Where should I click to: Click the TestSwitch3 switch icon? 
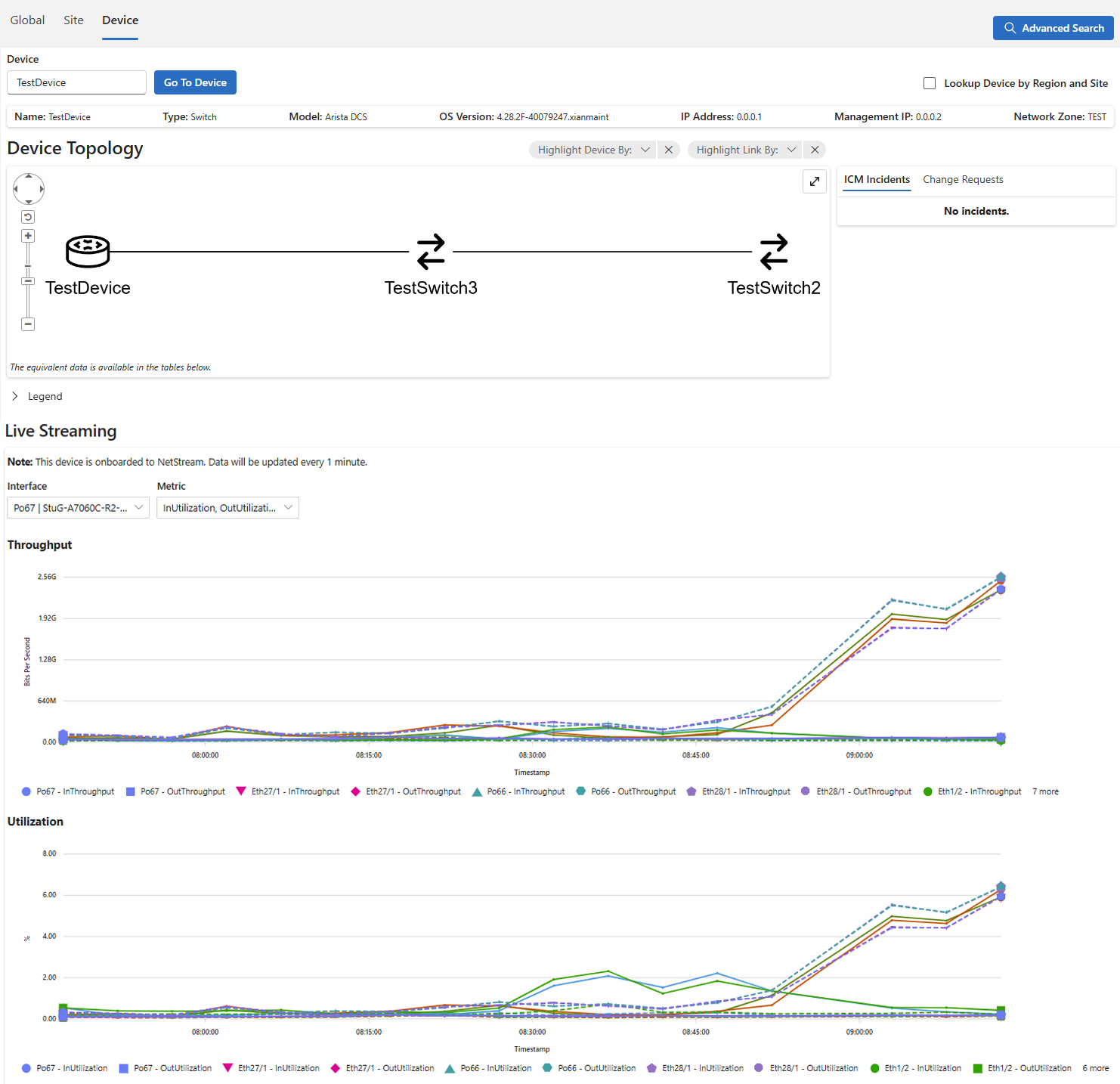[430, 250]
